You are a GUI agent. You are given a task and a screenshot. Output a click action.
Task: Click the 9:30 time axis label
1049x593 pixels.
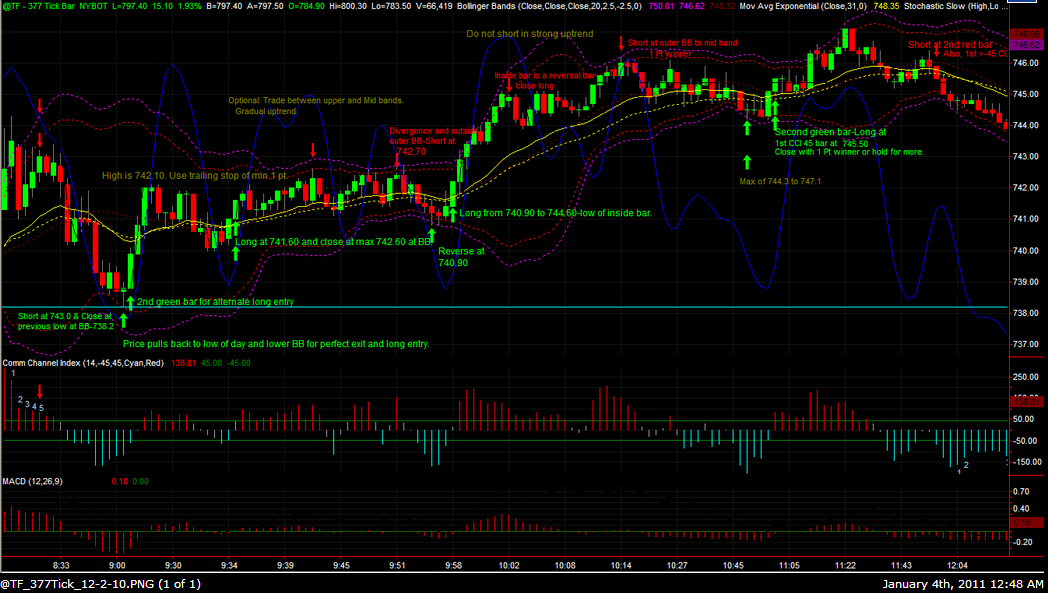173,566
